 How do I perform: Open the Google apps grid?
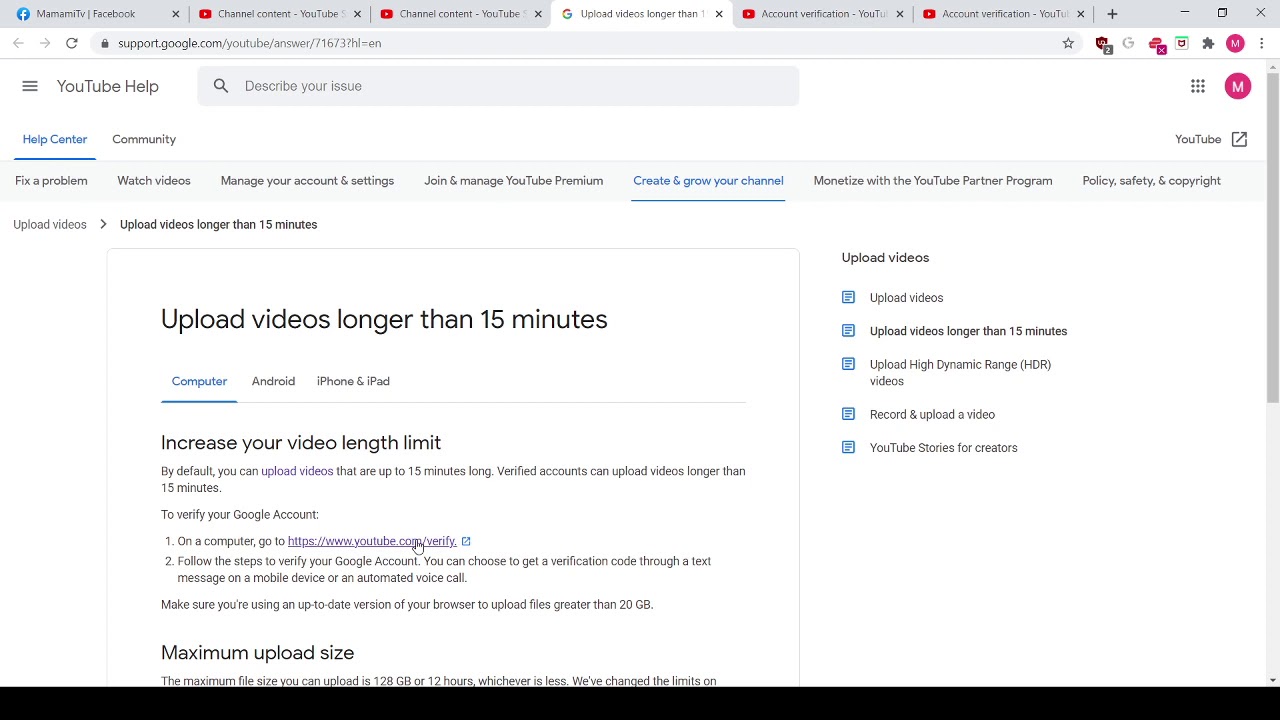[1198, 86]
